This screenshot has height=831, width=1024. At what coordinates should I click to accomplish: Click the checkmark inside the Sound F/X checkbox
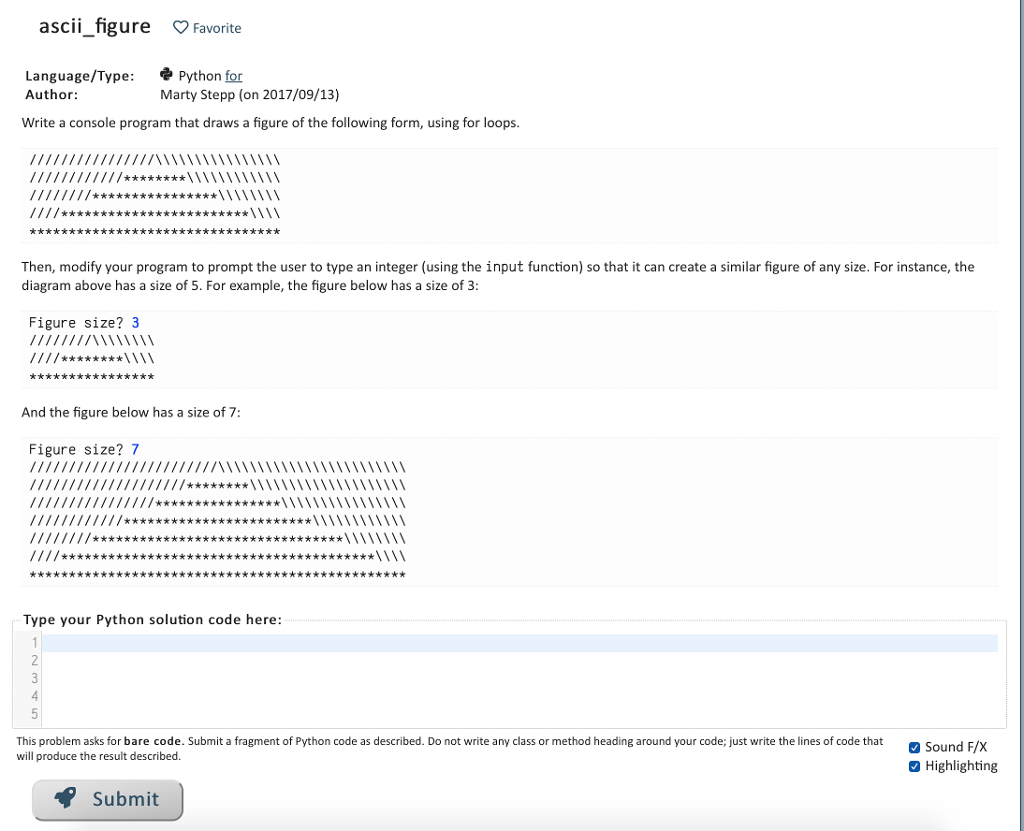(914, 747)
